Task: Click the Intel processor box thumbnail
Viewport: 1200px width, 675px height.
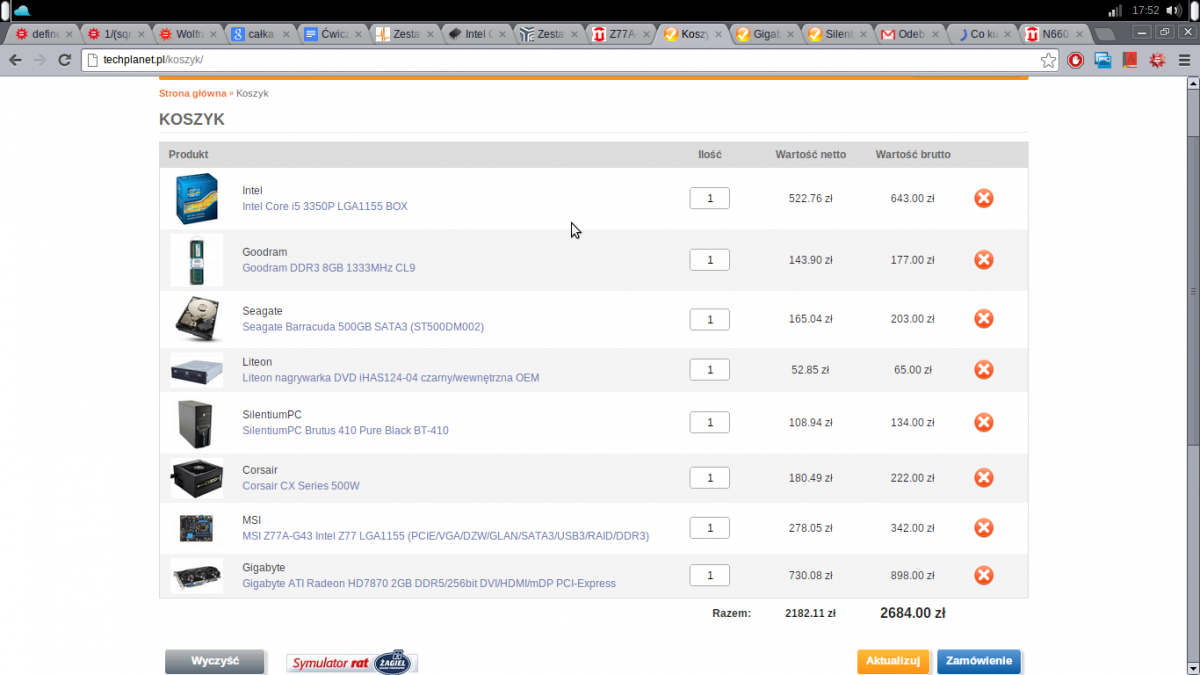Action: click(x=197, y=198)
